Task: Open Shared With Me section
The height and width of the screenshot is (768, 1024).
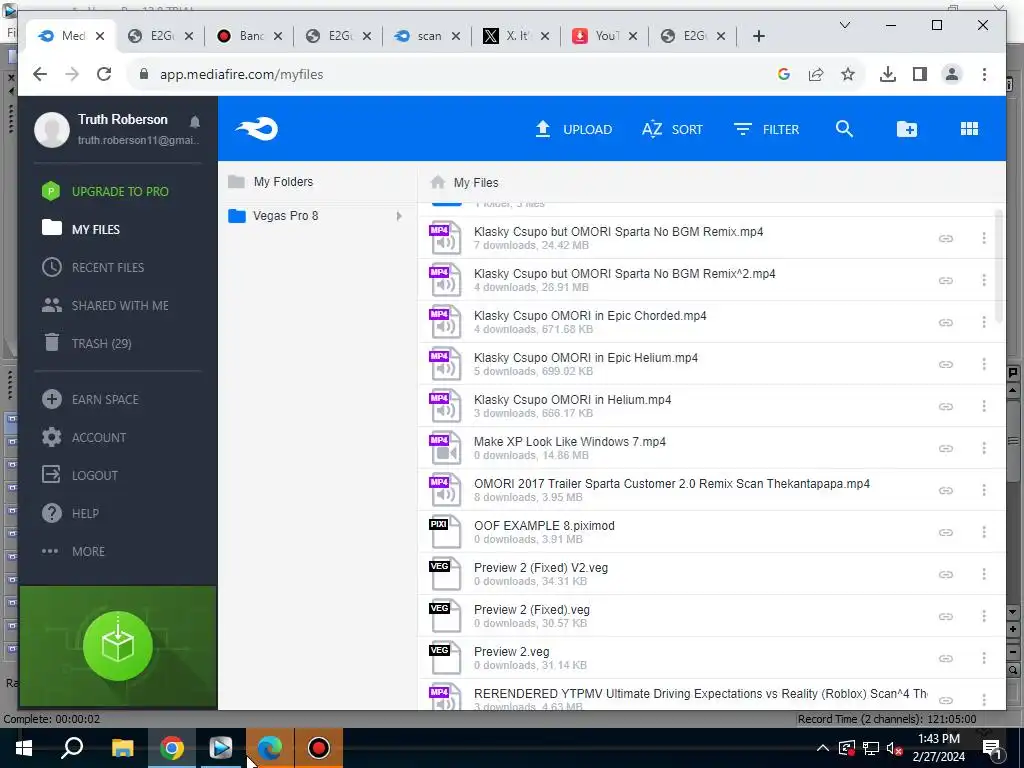Action: coord(105,305)
